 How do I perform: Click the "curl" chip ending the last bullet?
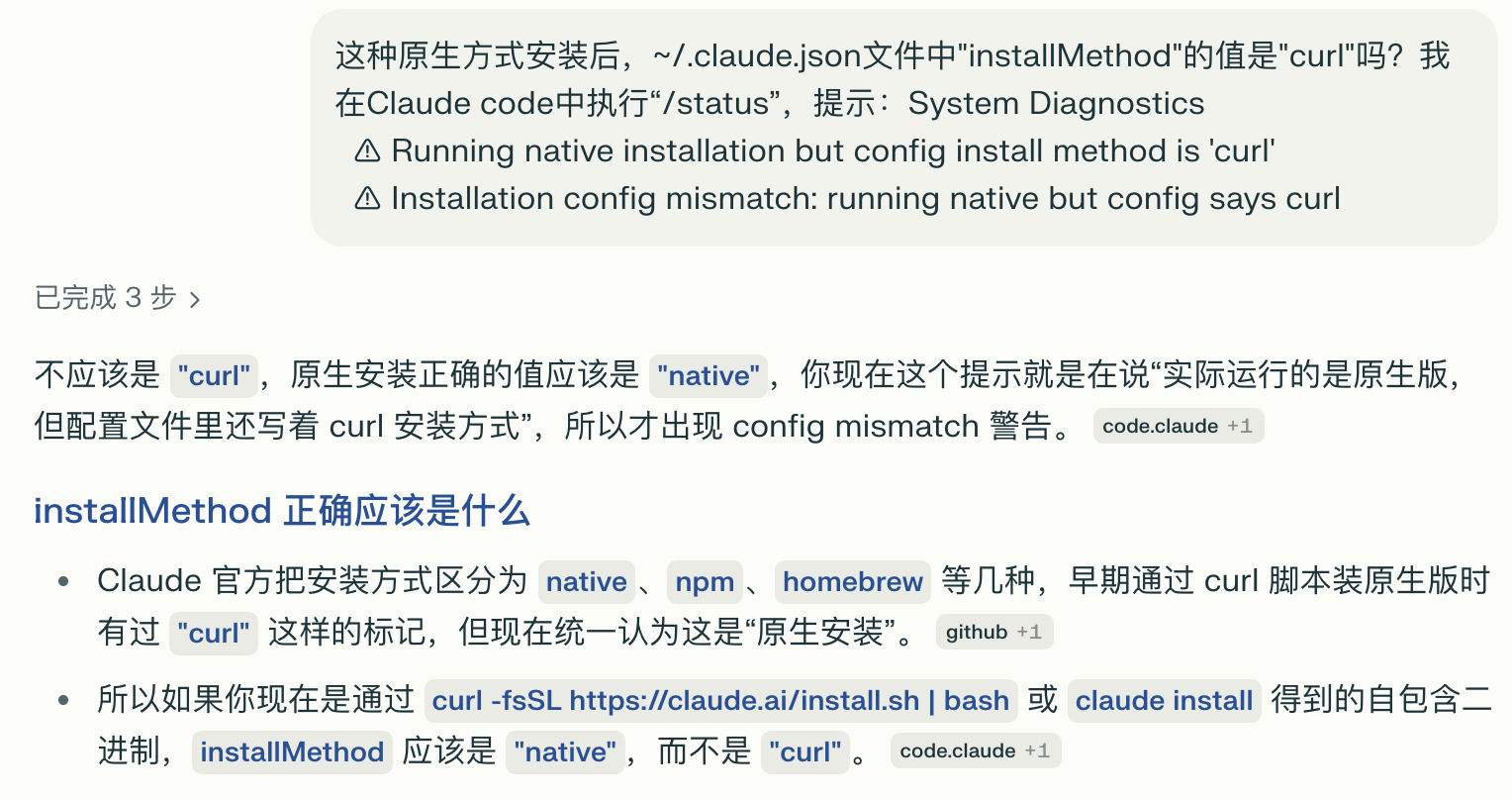point(805,752)
